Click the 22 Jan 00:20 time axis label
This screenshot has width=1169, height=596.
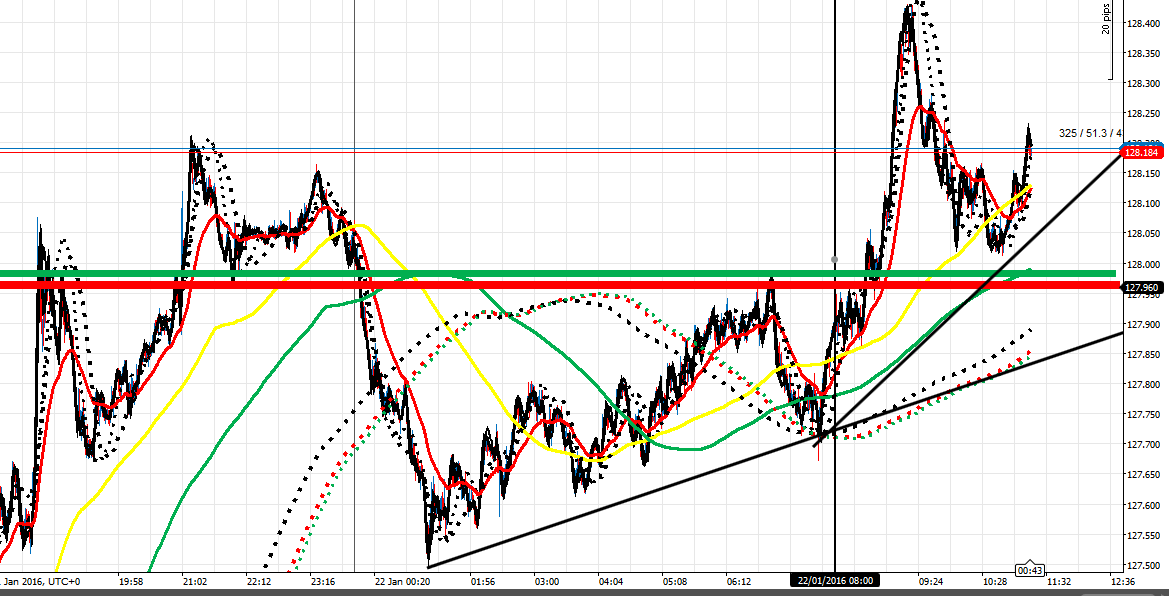pos(402,580)
